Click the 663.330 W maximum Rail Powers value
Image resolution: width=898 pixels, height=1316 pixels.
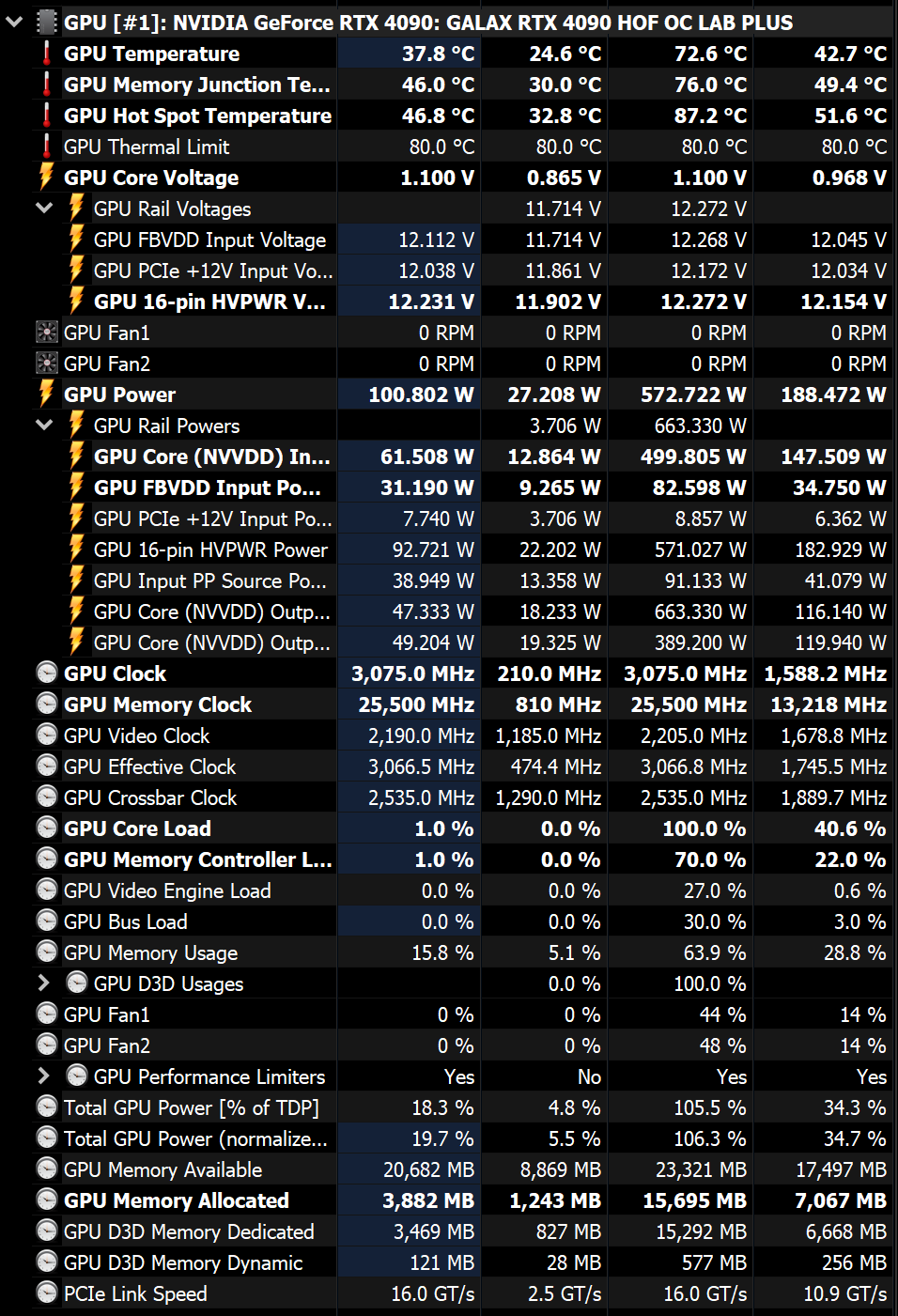click(x=700, y=426)
